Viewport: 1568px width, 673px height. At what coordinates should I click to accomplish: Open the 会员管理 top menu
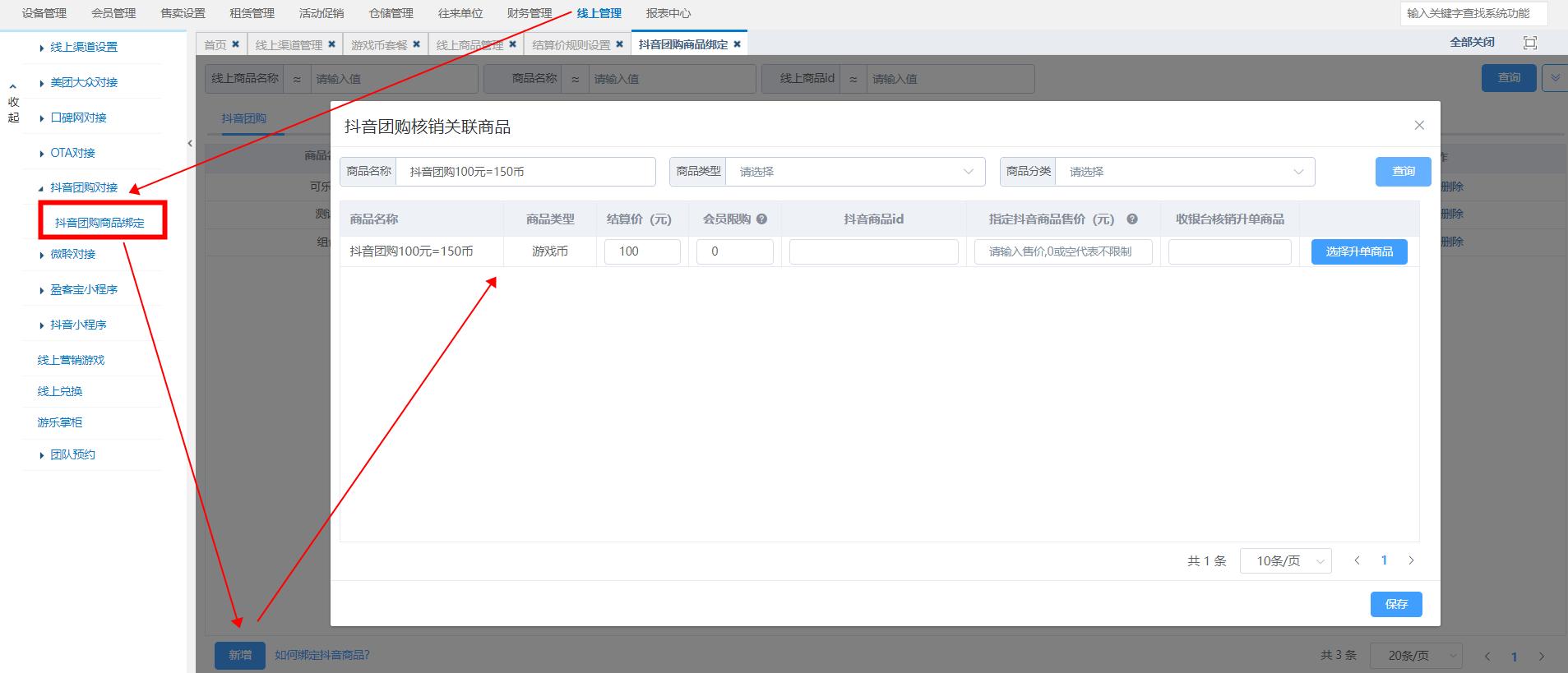tap(113, 13)
